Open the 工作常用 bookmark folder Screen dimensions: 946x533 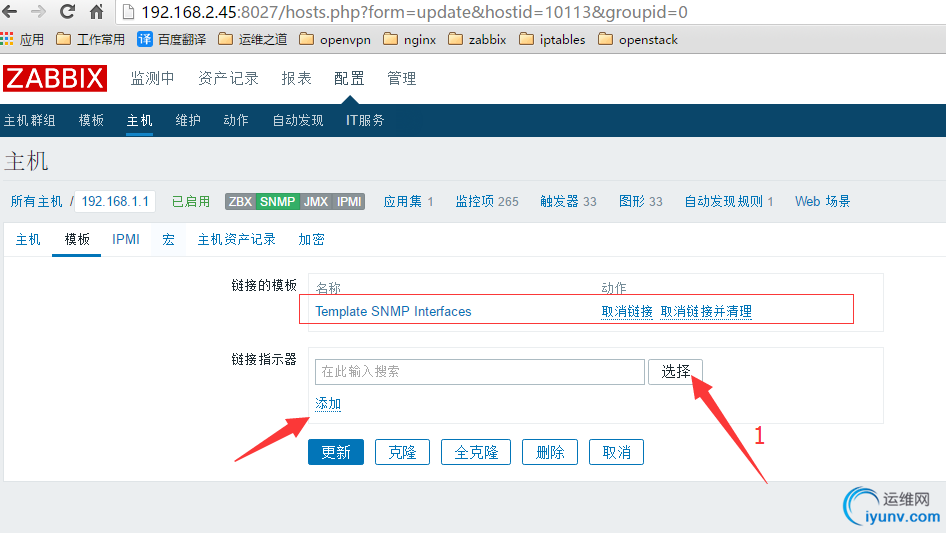[x=90, y=40]
